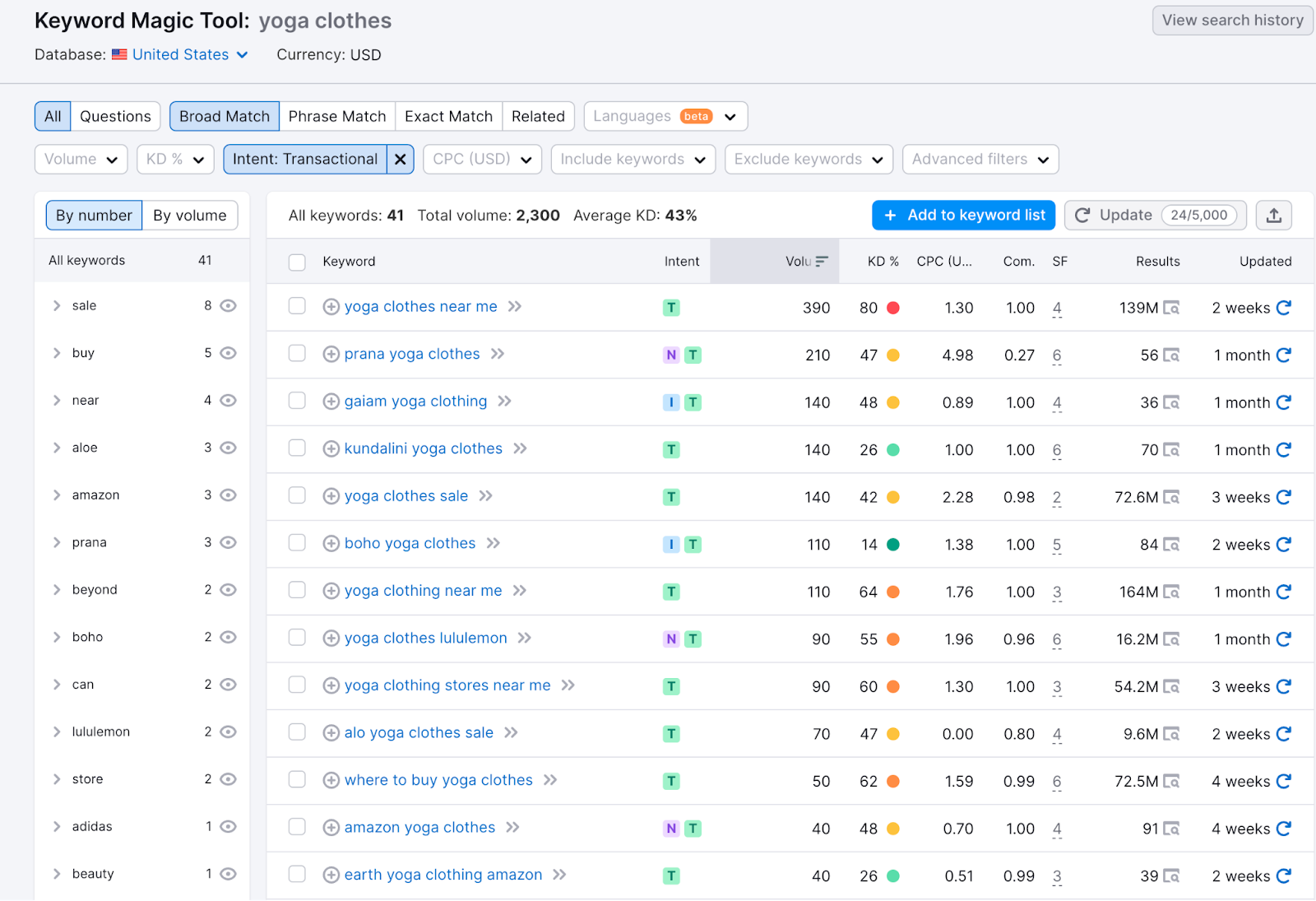Open Advanced filters dropdown

(x=980, y=160)
